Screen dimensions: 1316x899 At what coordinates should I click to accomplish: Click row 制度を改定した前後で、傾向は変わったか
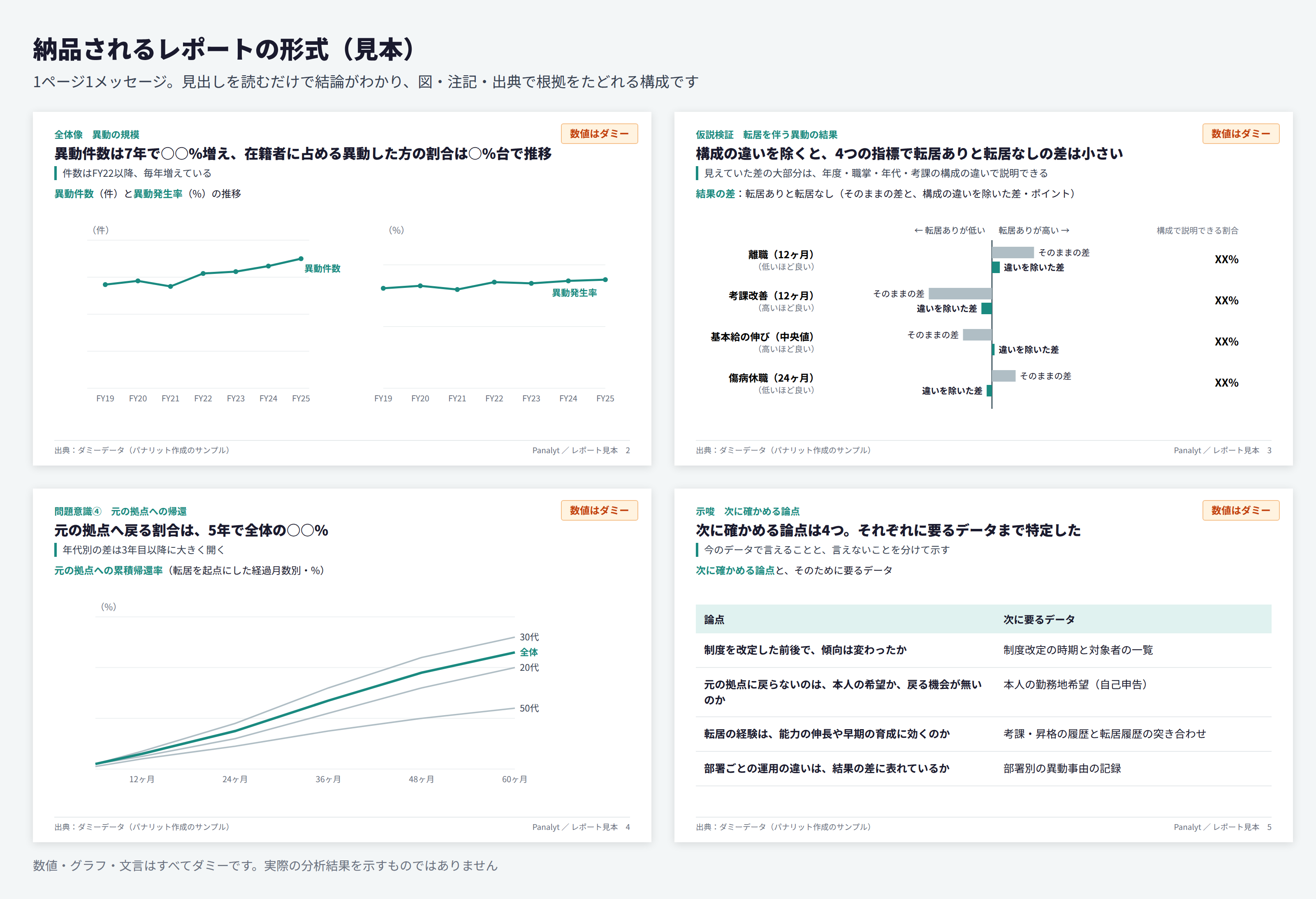(x=984, y=650)
